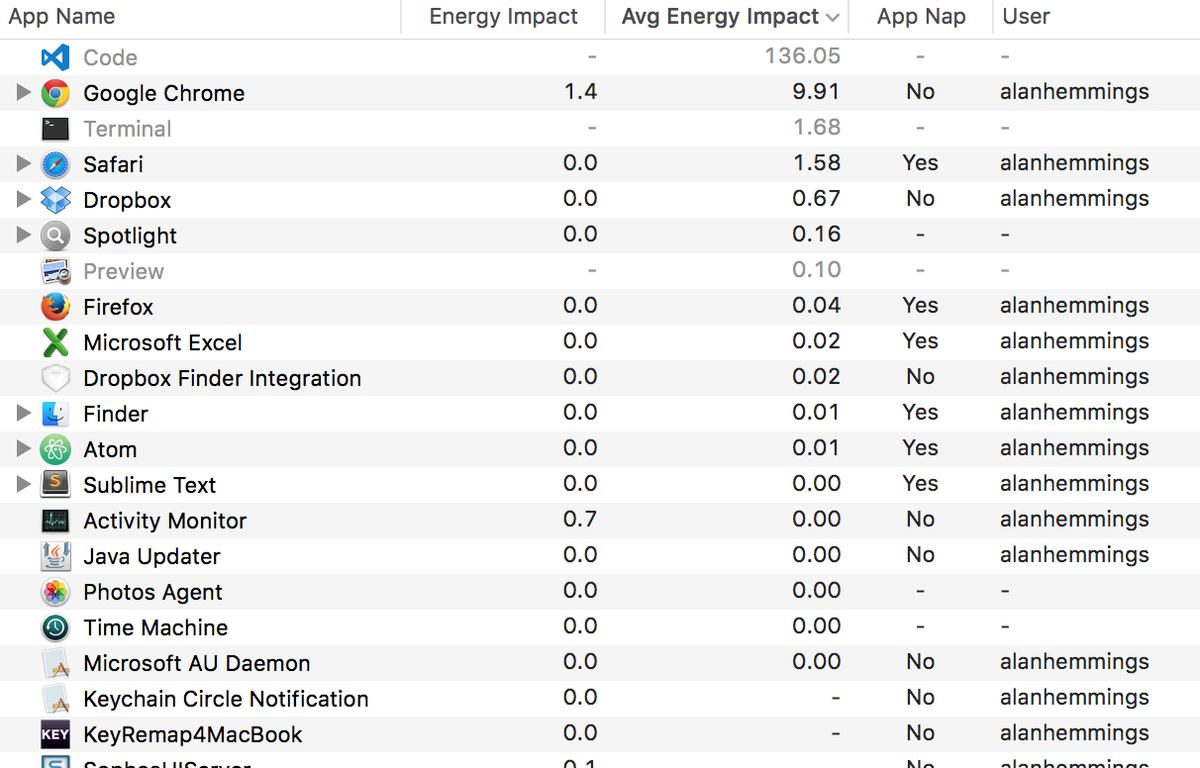Click the 136.05 average energy value

click(803, 56)
